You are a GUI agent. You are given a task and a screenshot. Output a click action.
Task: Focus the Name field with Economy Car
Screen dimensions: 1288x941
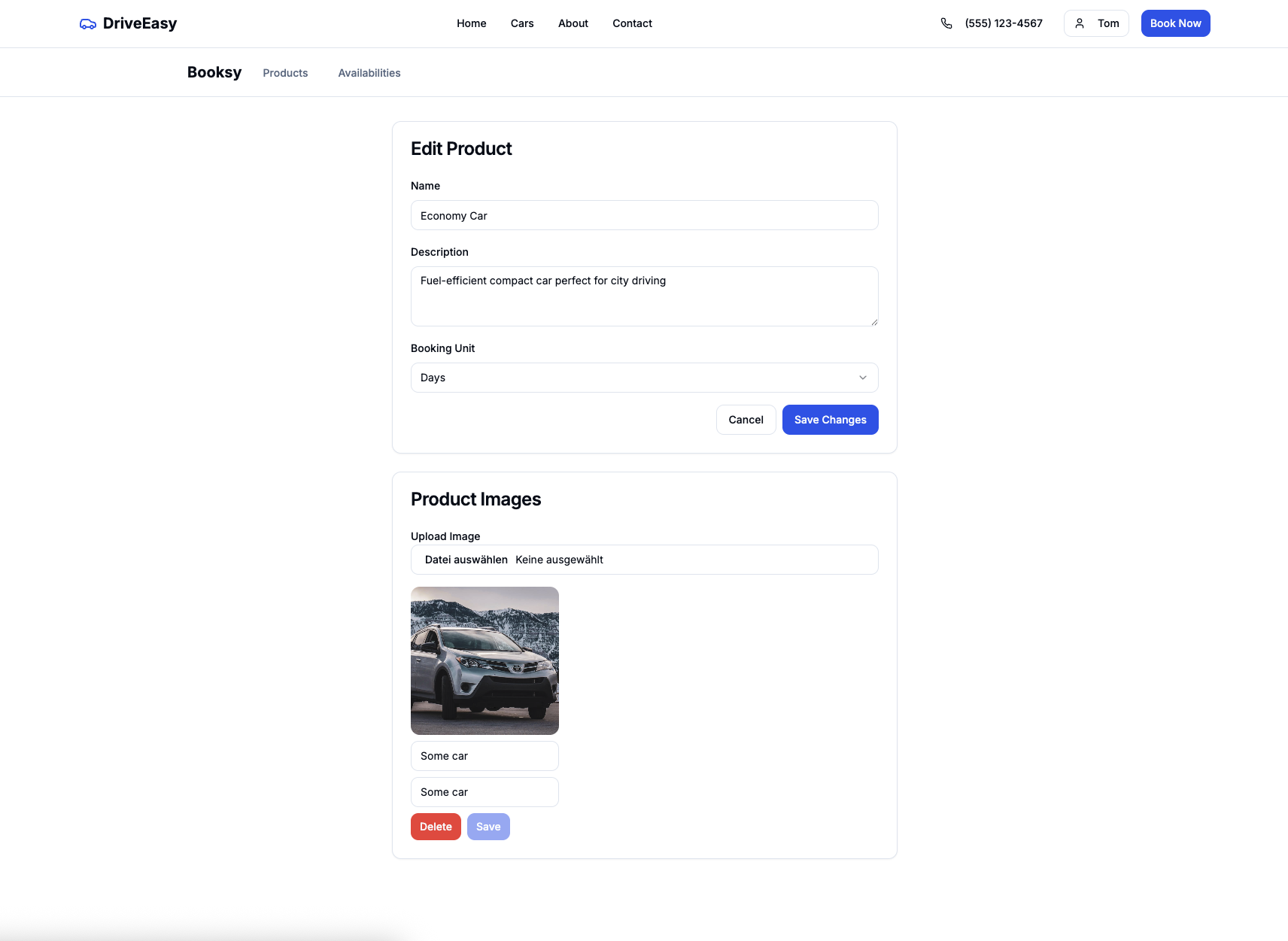(x=645, y=215)
